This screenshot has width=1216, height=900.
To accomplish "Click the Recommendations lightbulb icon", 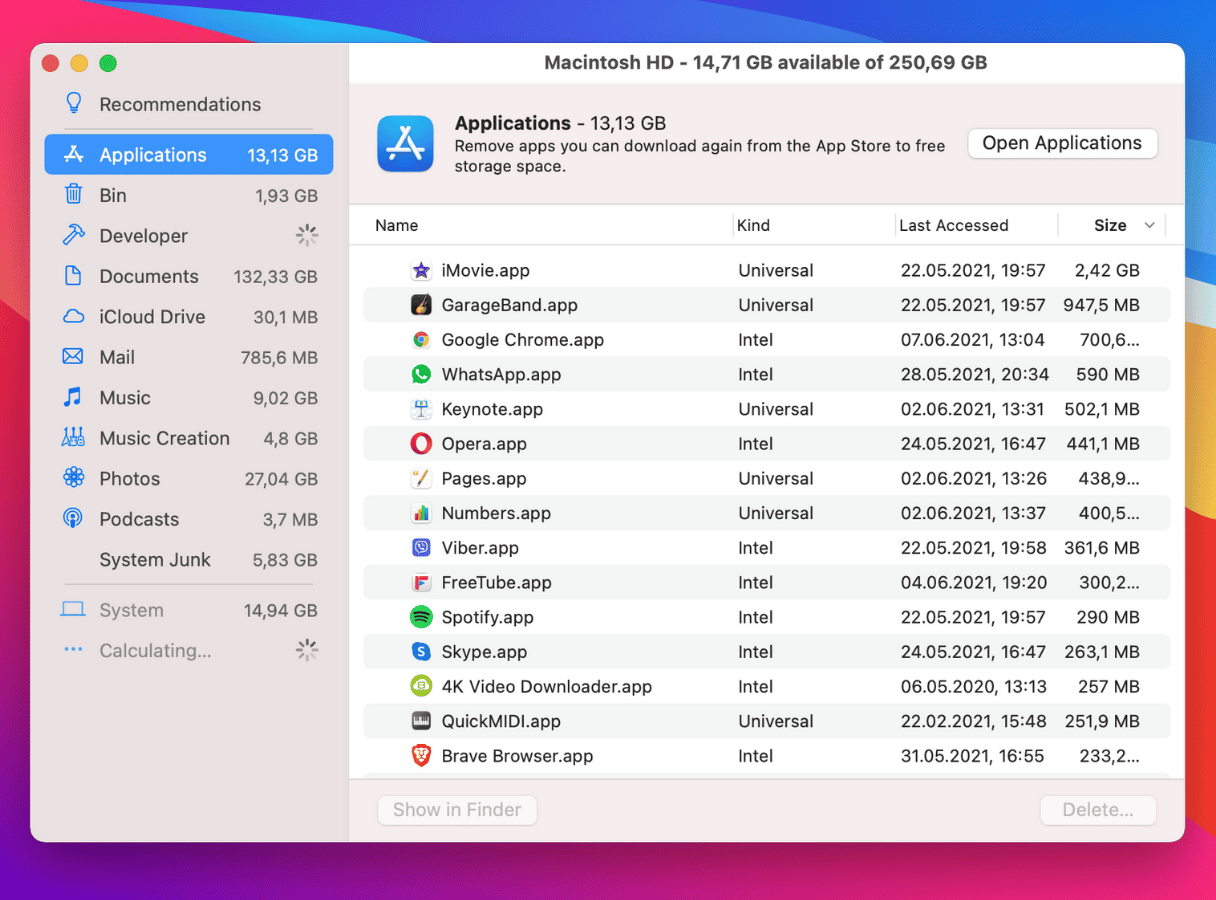I will 73,104.
